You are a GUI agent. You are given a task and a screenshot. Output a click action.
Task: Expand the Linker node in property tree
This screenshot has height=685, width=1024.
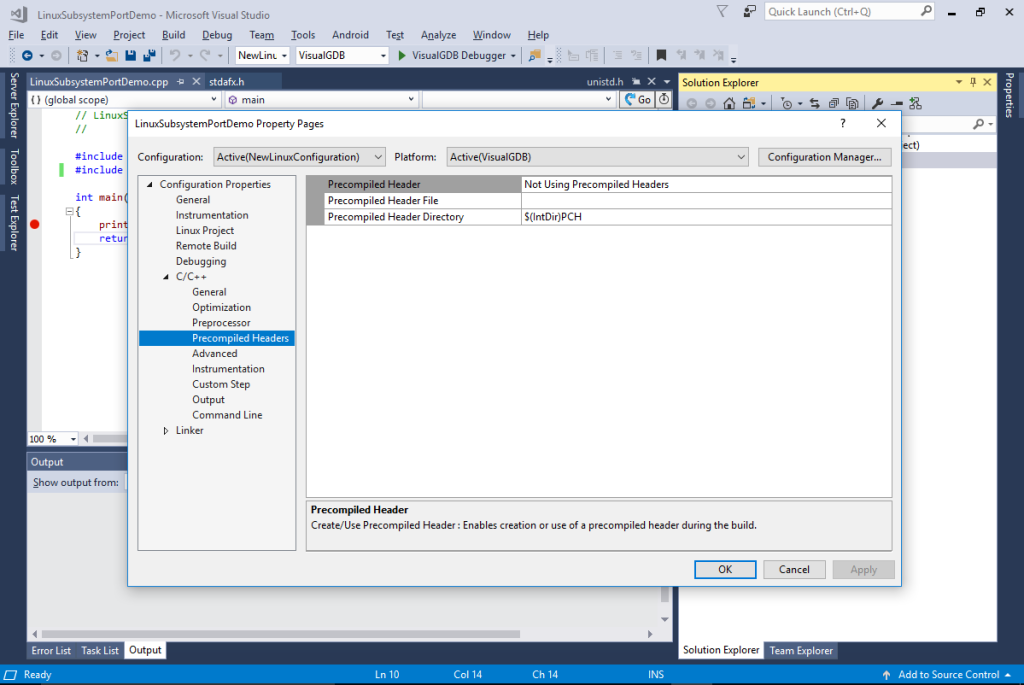[166, 431]
